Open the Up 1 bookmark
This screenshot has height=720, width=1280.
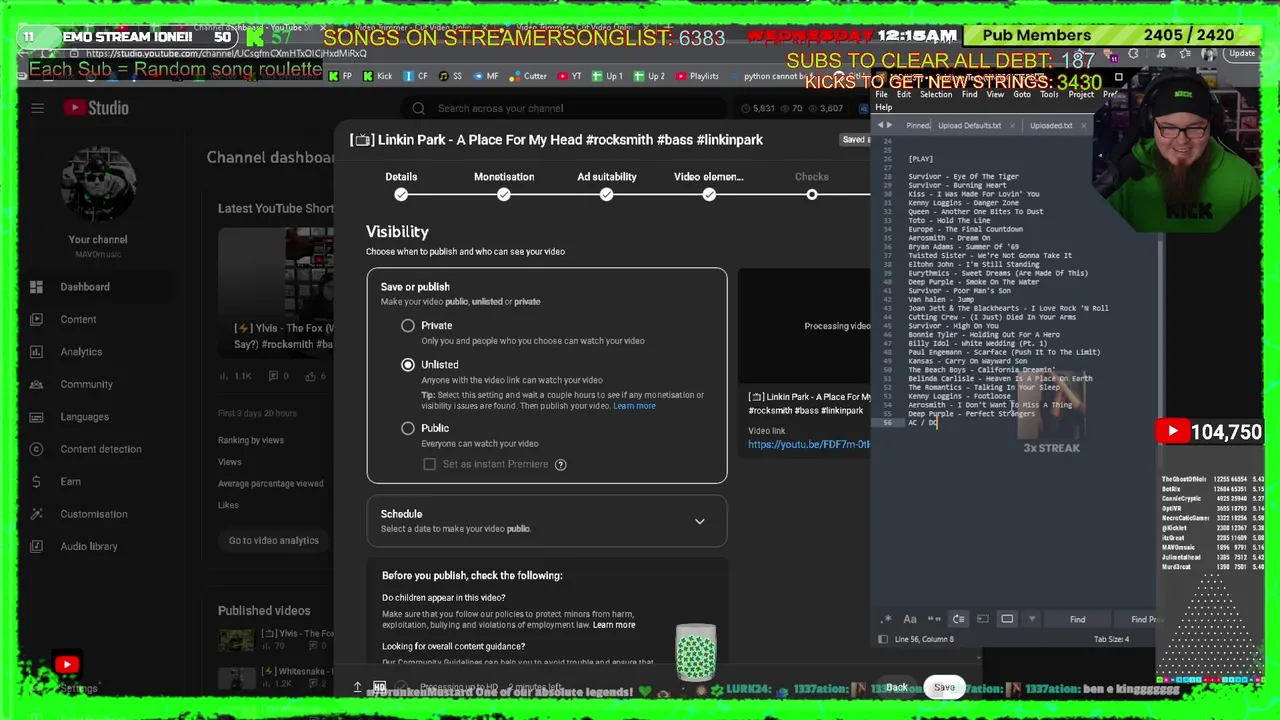607,76
